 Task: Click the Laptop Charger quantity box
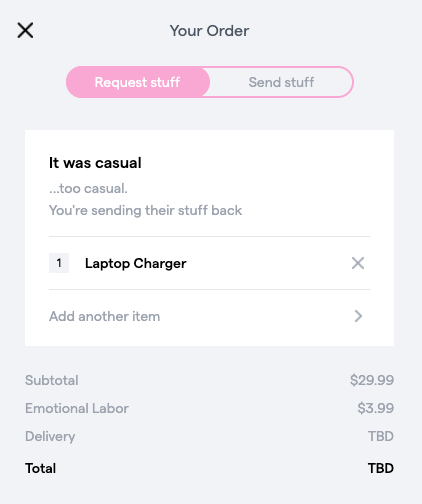click(x=59, y=263)
